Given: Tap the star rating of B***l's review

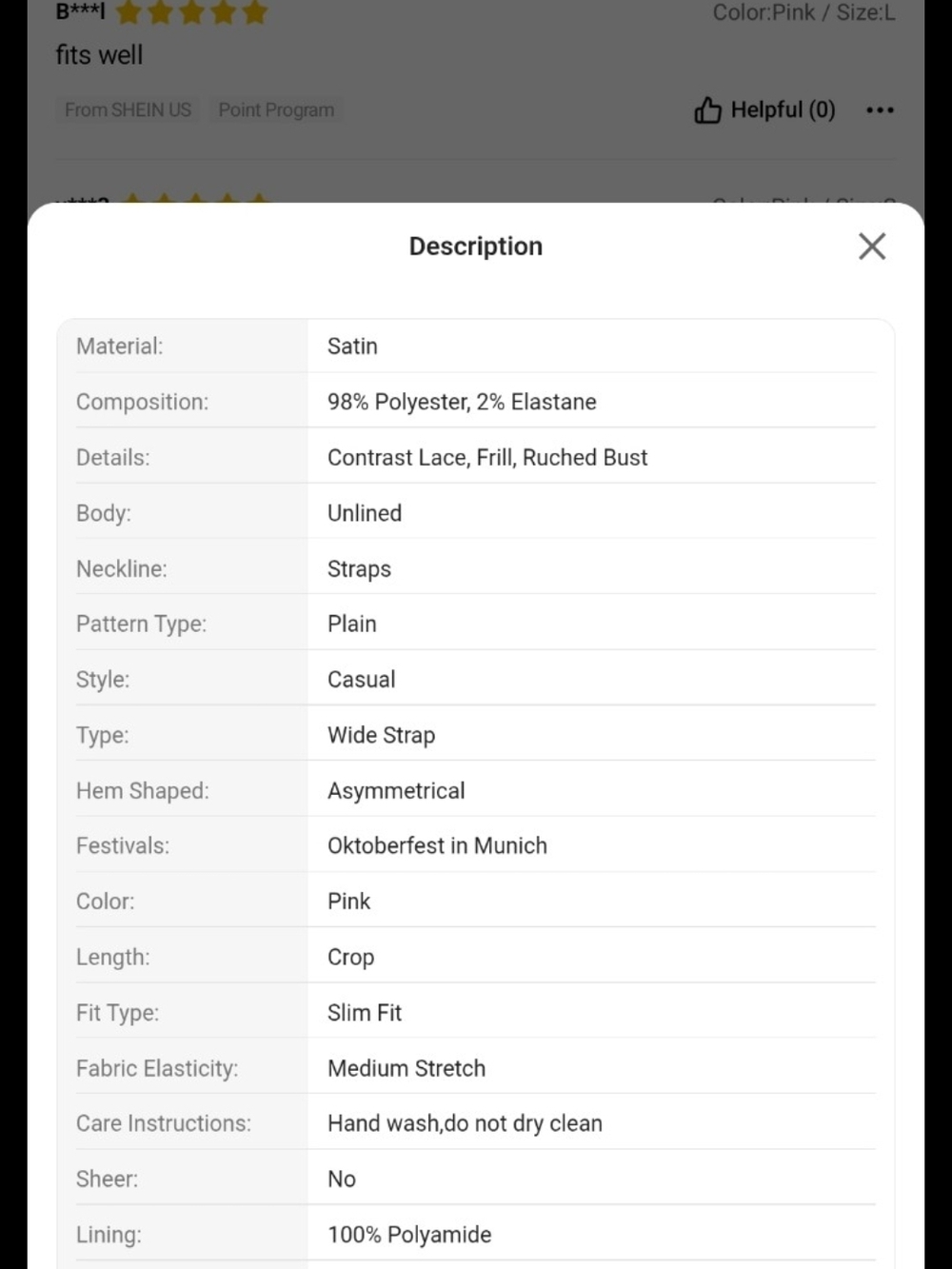Looking at the screenshot, I should 190,11.
